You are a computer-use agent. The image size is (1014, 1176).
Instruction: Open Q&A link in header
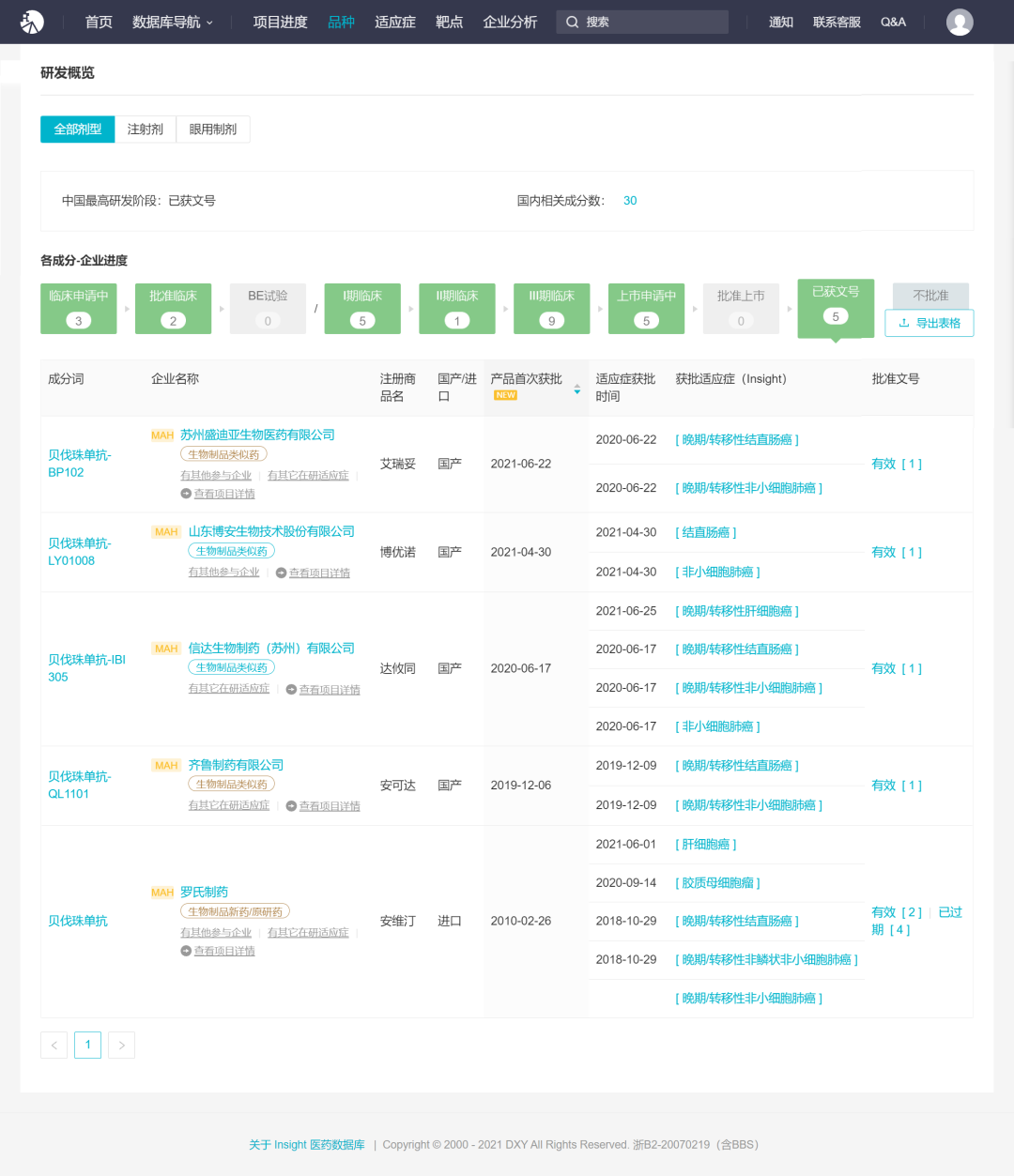(893, 22)
